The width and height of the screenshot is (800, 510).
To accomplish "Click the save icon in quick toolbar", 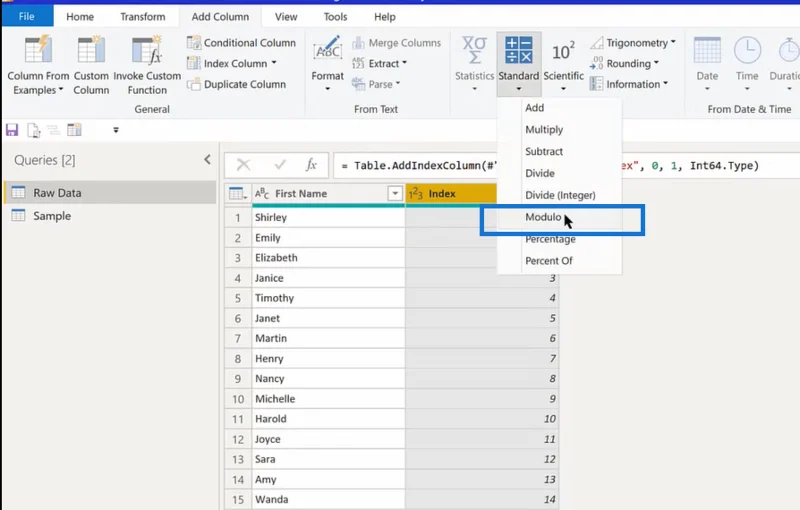I will [12, 130].
